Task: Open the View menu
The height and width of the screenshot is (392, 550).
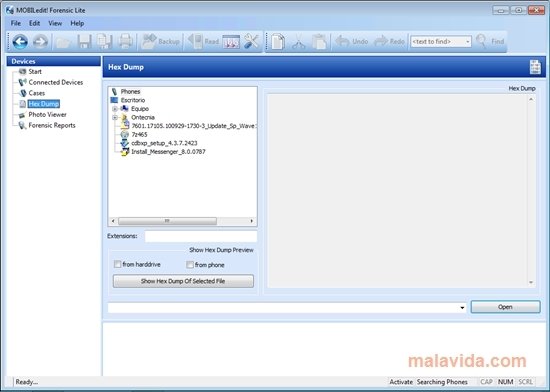Action: pyautogui.click(x=55, y=23)
